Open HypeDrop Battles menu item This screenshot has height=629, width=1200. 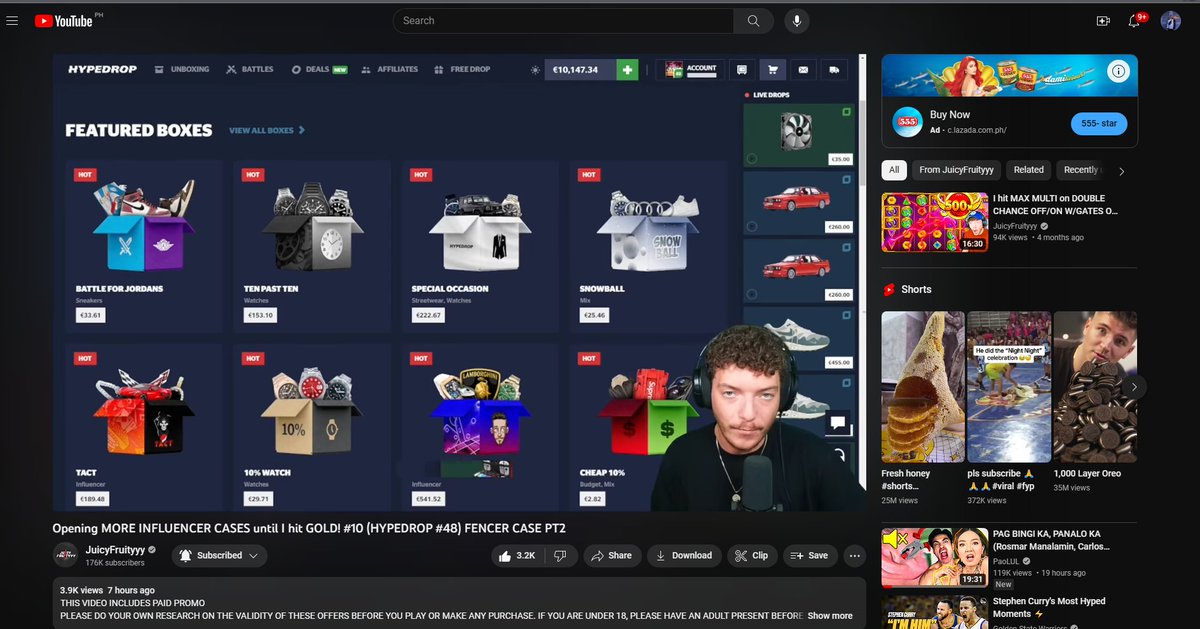click(250, 70)
